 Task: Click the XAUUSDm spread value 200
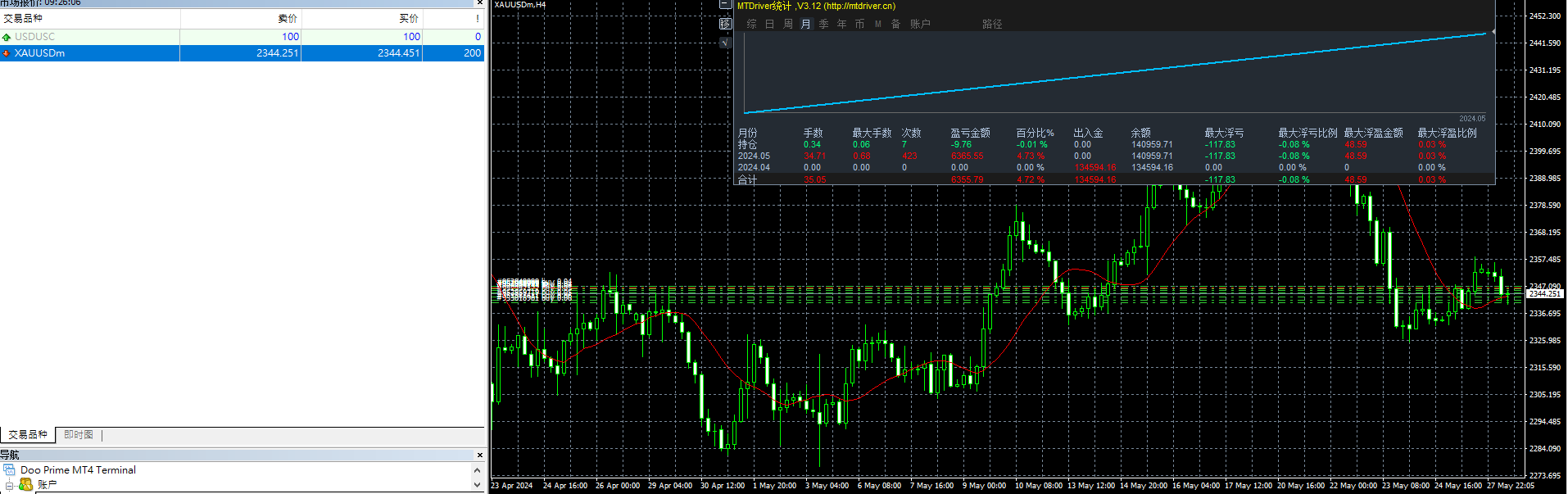coord(473,53)
